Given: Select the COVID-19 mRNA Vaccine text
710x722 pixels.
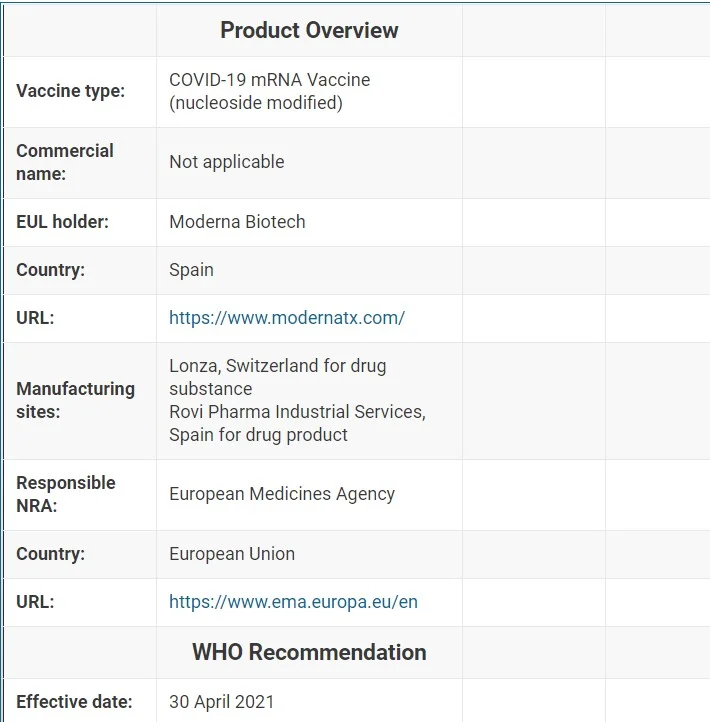Looking at the screenshot, I should pos(269,80).
